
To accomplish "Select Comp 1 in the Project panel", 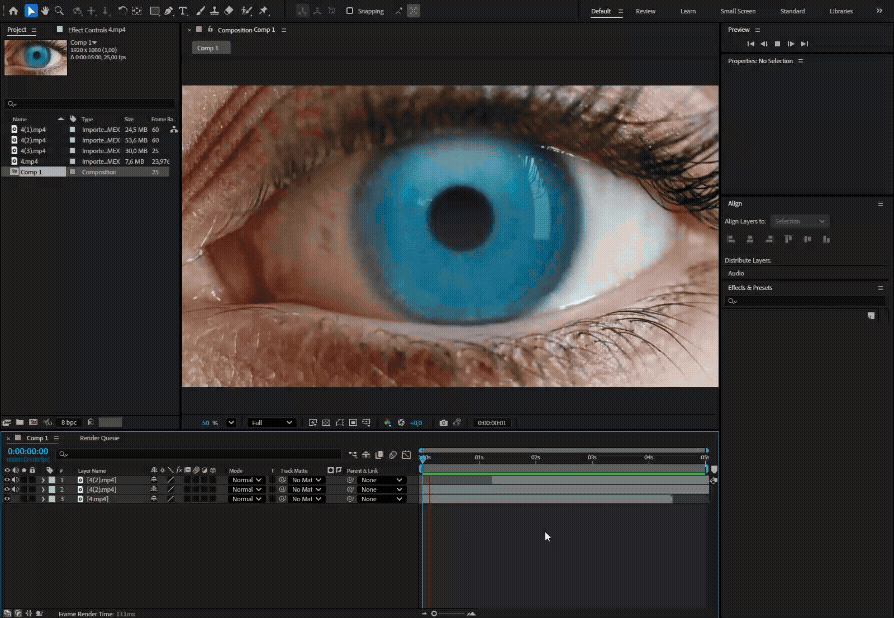I will (x=31, y=172).
